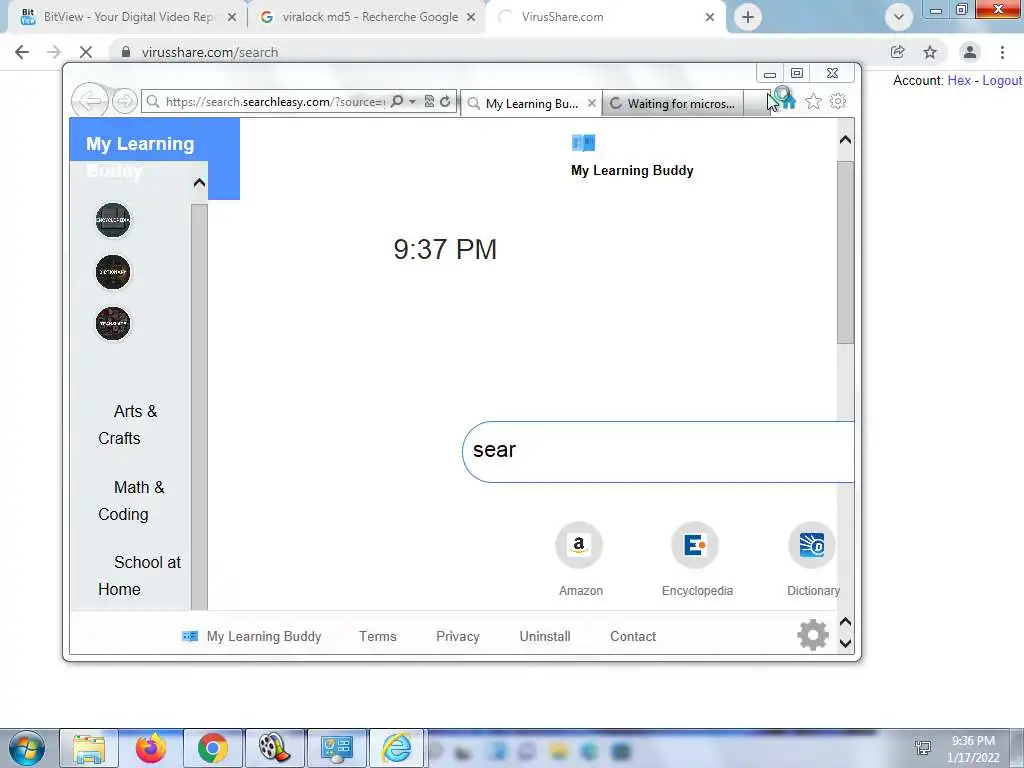
Task: Click Internet Explorer back arrow button
Action: click(89, 101)
